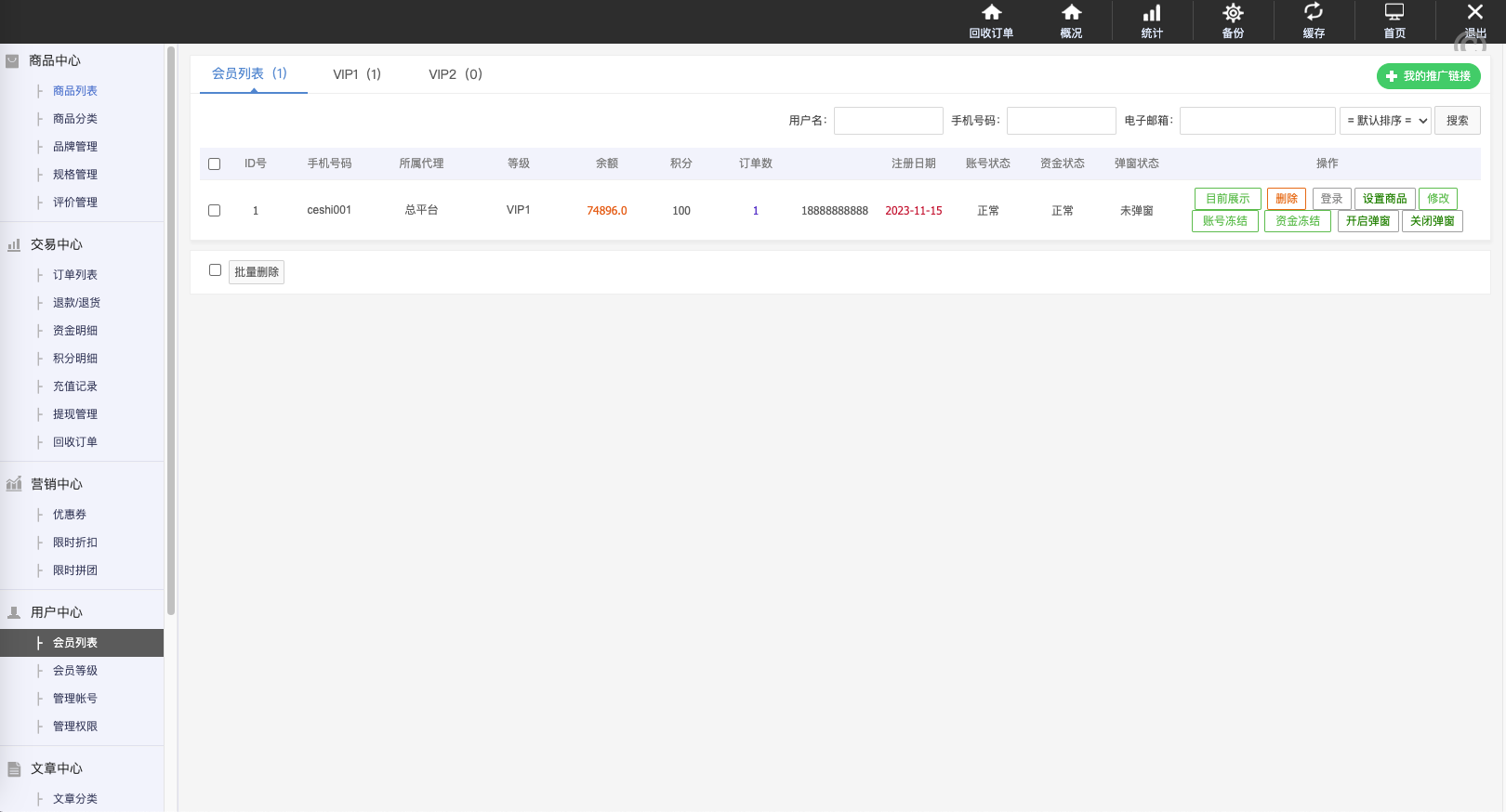Switch to the VIP1 (1) tab
Image resolution: width=1506 pixels, height=812 pixels.
pos(357,74)
